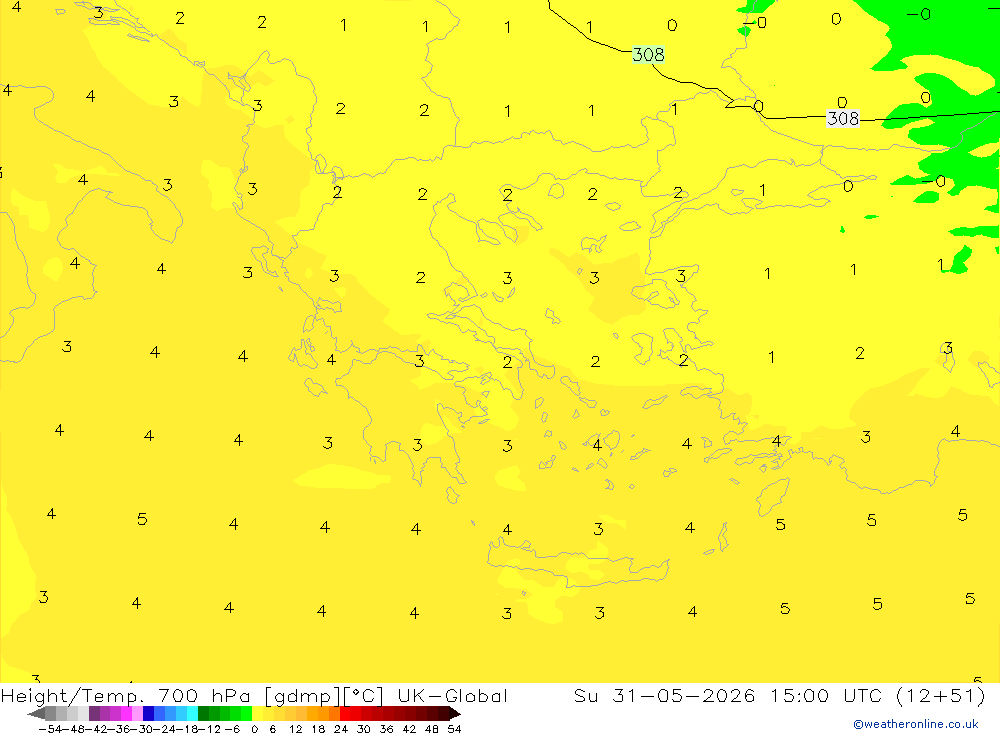Pick the bright yellow swatch above 0

click(257, 713)
